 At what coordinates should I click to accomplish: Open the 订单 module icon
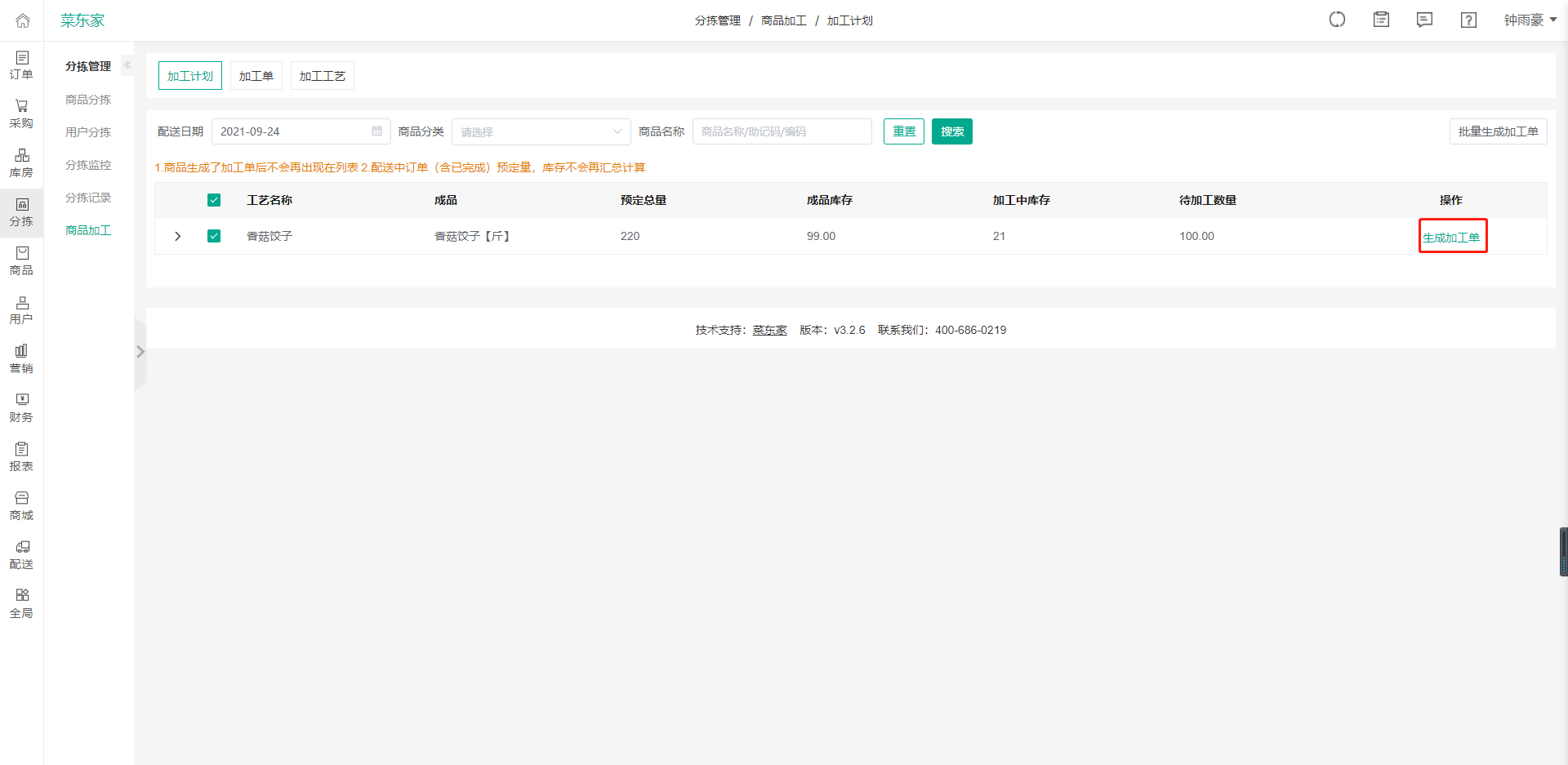tap(21, 64)
